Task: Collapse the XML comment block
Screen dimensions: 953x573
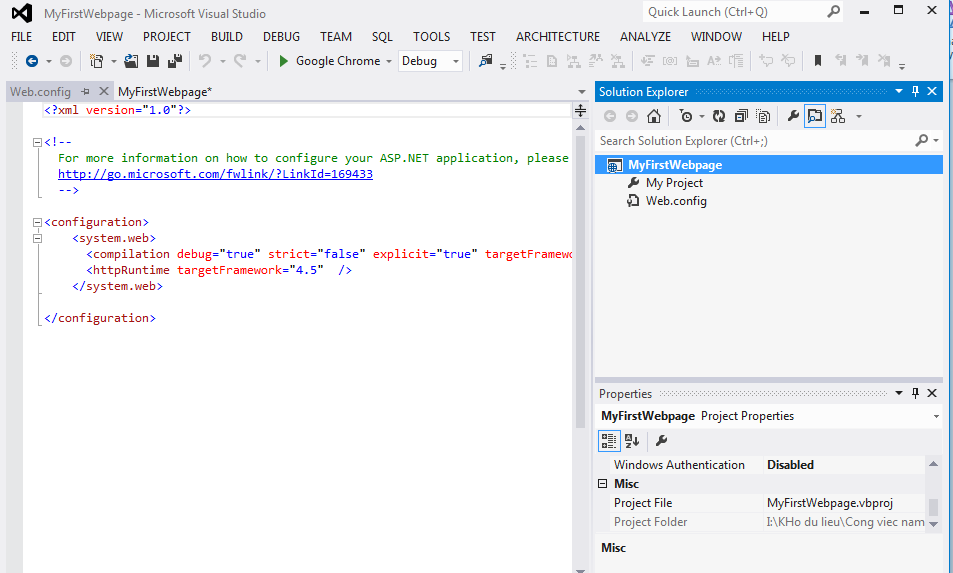Action: [x=37, y=142]
